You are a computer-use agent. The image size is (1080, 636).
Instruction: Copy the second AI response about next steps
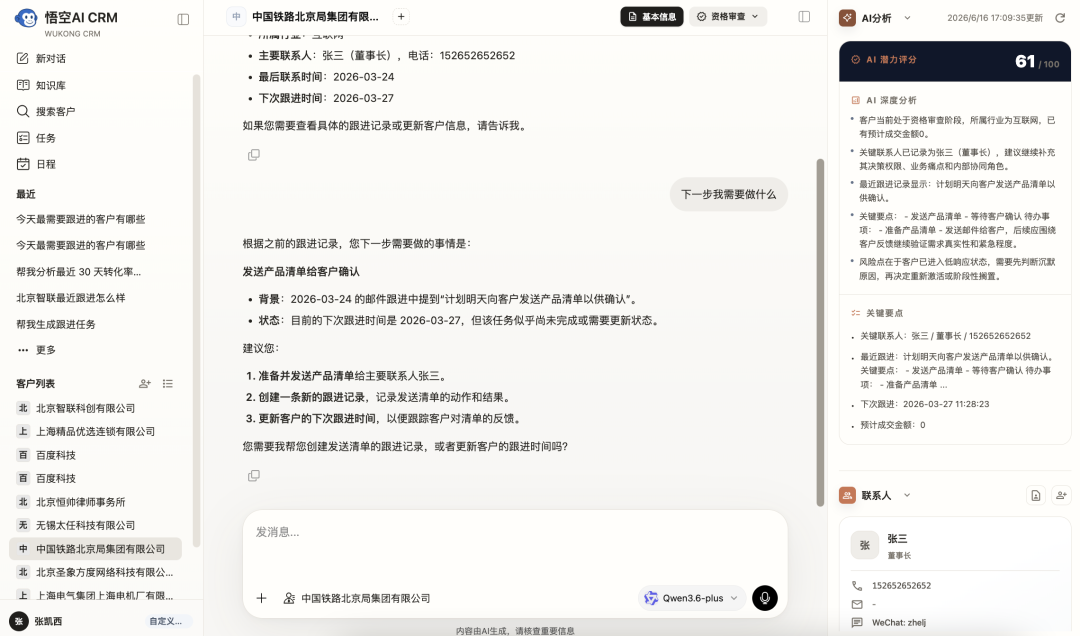[x=253, y=475]
